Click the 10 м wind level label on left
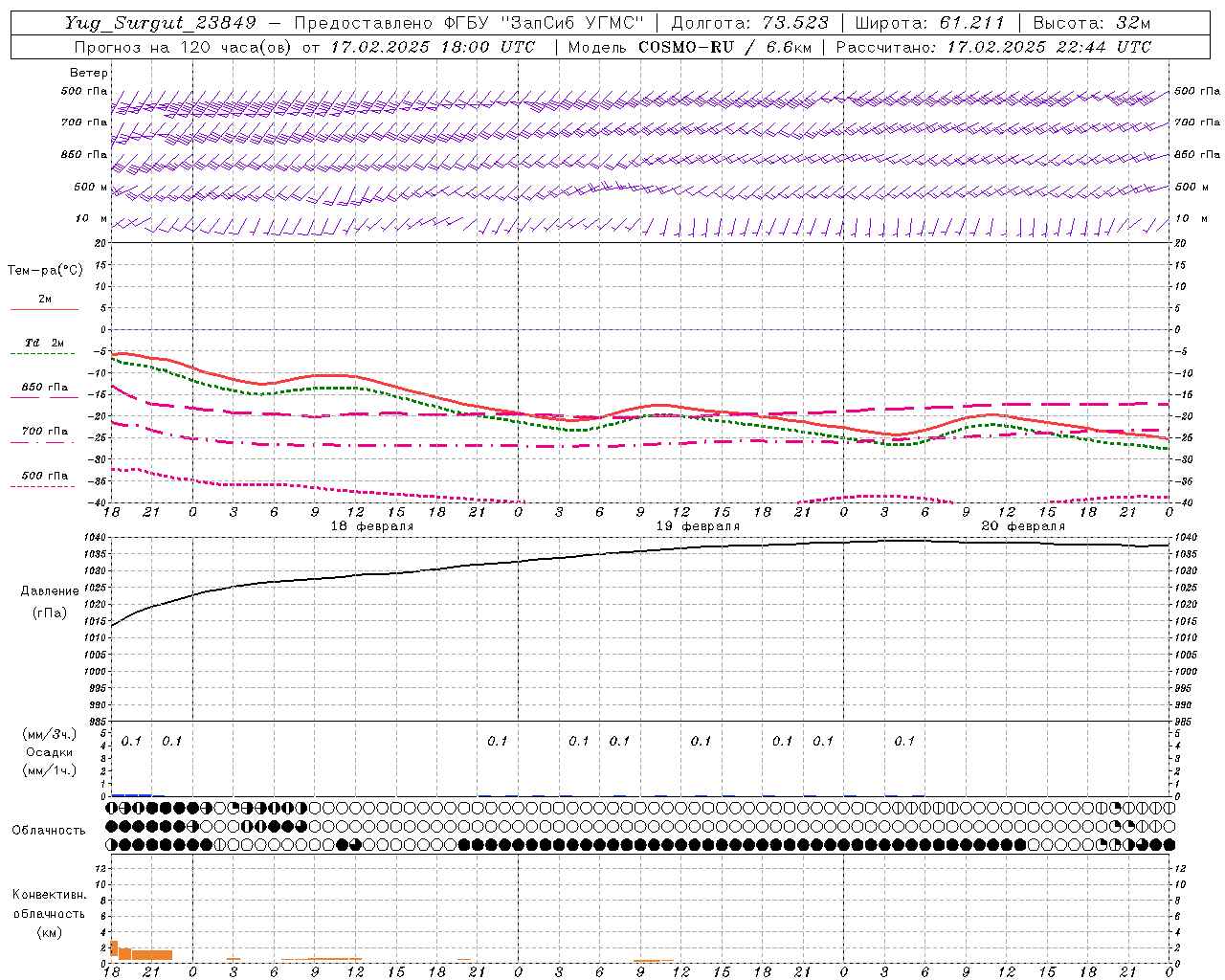 pyautogui.click(x=91, y=218)
